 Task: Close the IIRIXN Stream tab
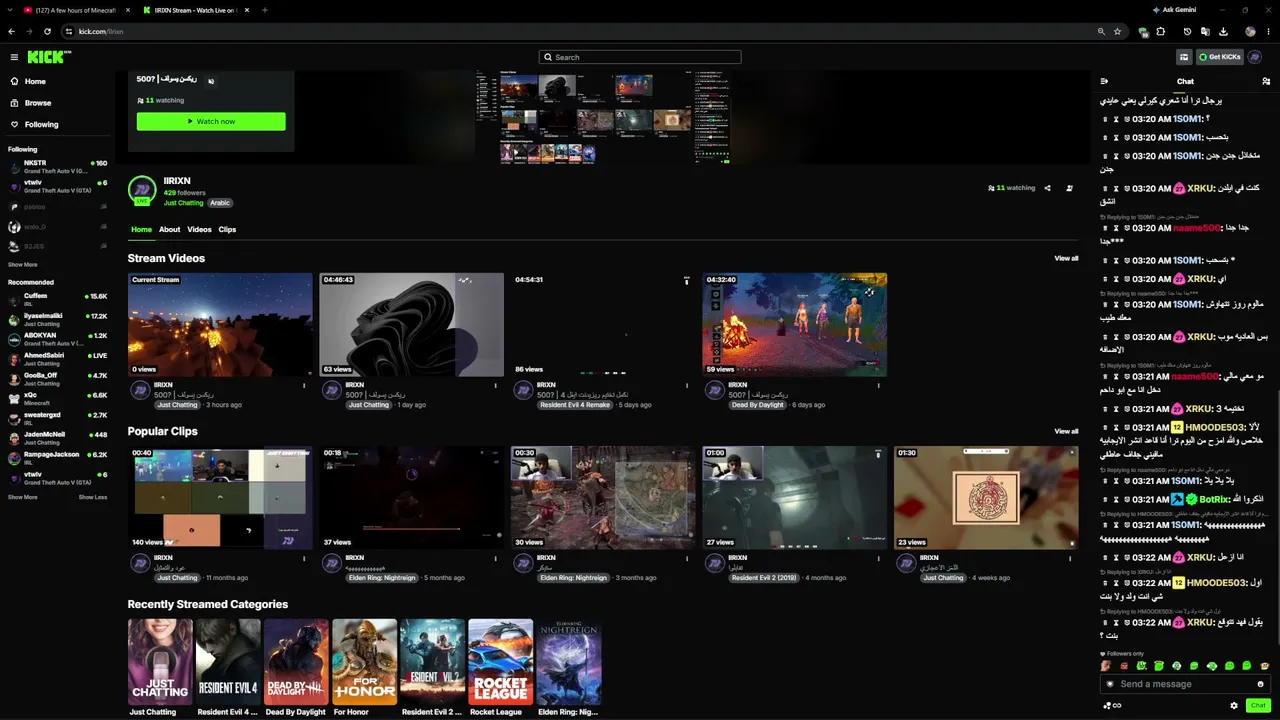coord(247,10)
